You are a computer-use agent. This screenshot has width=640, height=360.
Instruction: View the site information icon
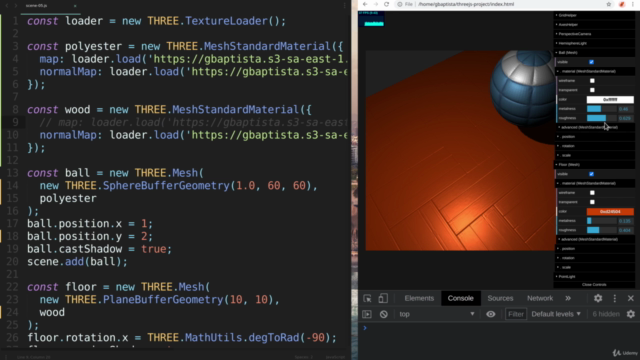400,4
